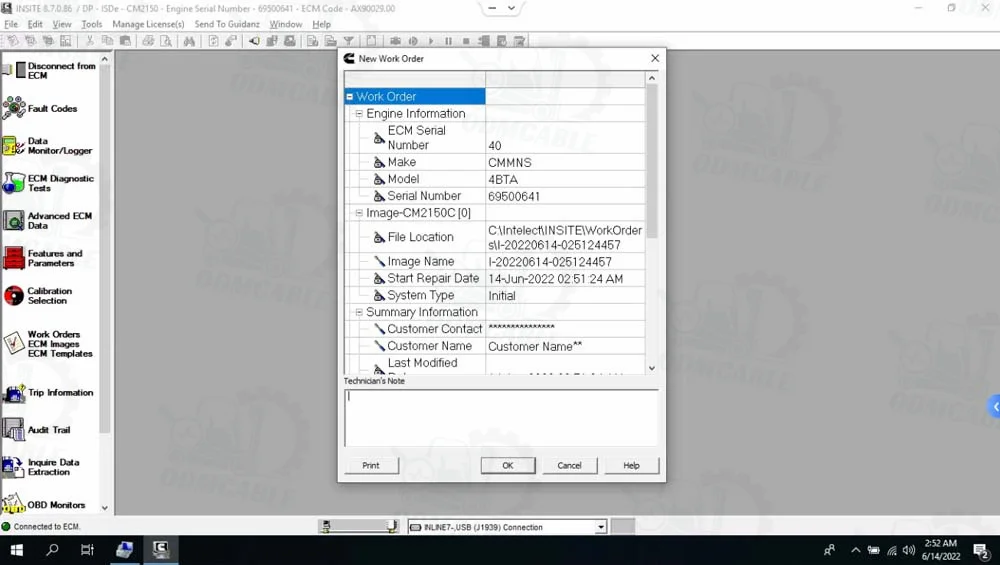1000x565 pixels.
Task: Open Data Monitor/Logger from sidebar
Action: point(14,146)
